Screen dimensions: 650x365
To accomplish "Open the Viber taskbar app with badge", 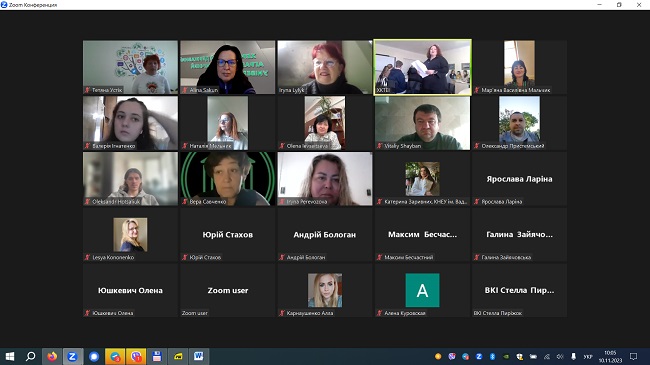I will (136, 356).
